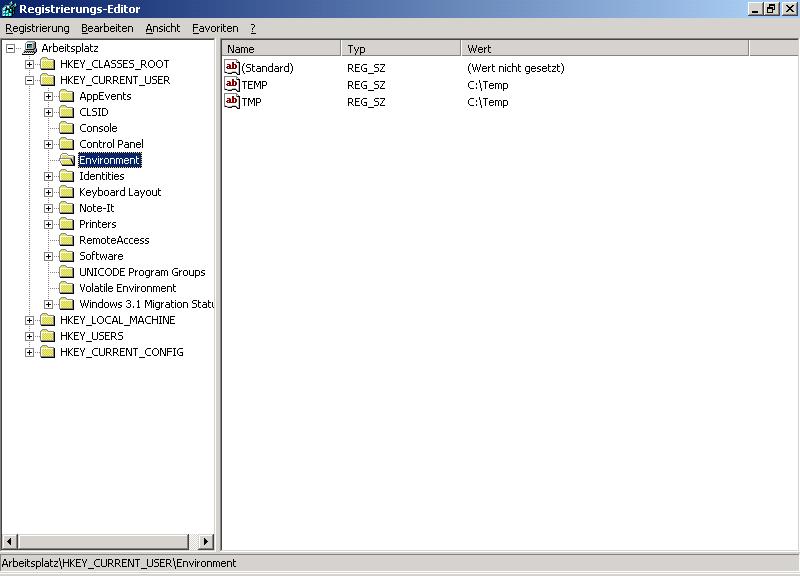The height and width of the screenshot is (576, 800).
Task: Click the HKEY_LOCAL_MACHINE folder icon
Action: point(48,320)
